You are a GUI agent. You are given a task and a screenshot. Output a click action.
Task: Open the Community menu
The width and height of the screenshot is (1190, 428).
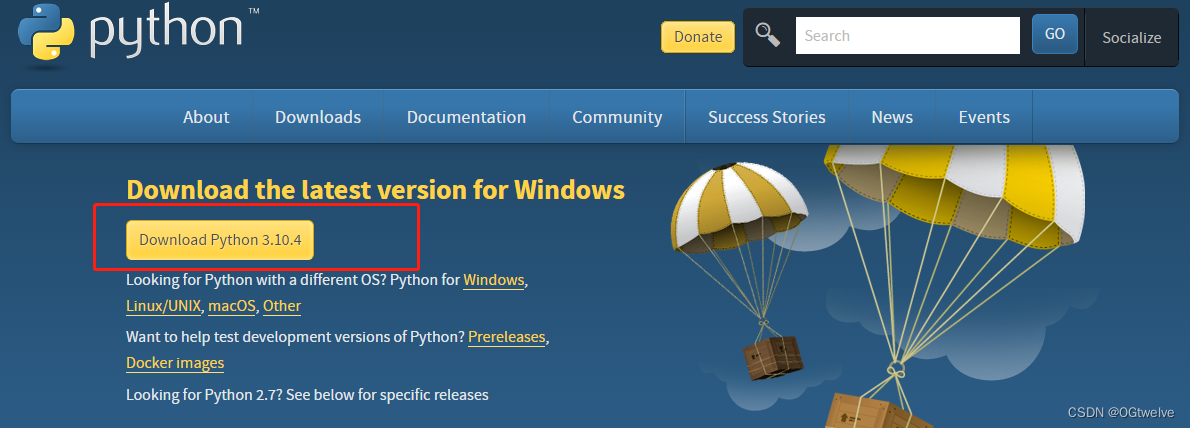coord(617,117)
